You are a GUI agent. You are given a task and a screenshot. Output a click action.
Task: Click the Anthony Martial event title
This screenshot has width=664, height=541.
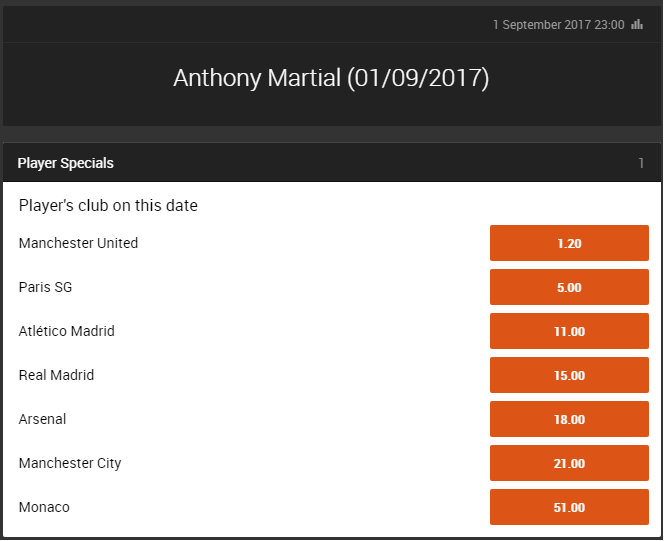(x=331, y=79)
